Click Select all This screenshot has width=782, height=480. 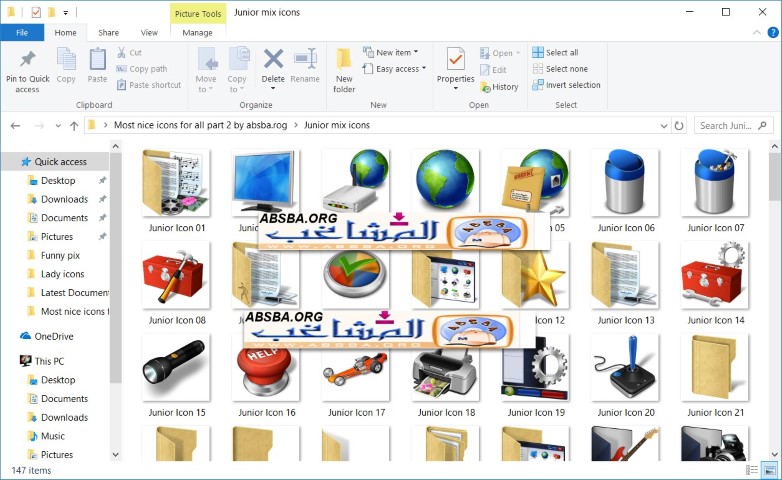point(555,52)
